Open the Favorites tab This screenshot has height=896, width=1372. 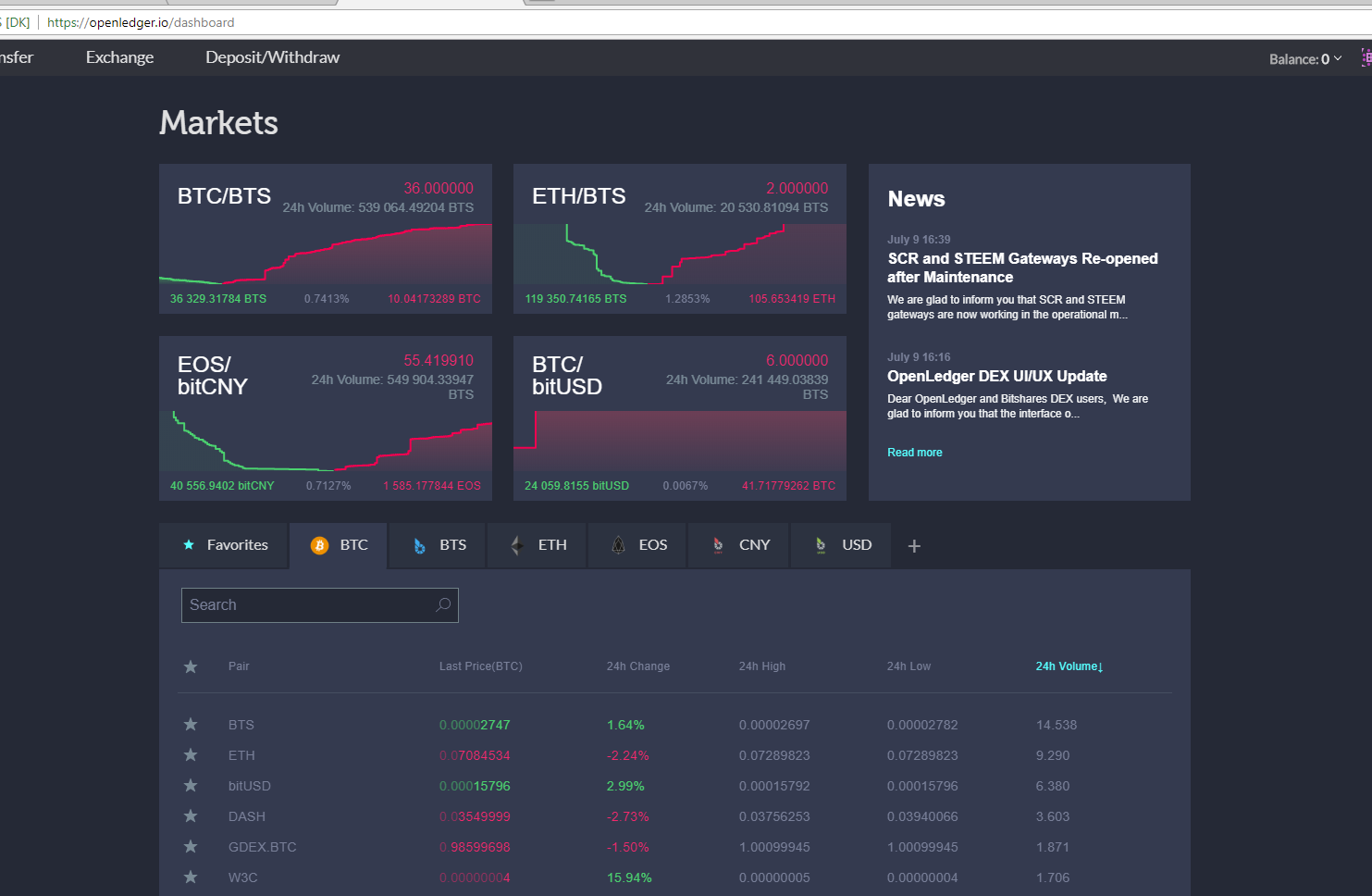coord(225,545)
